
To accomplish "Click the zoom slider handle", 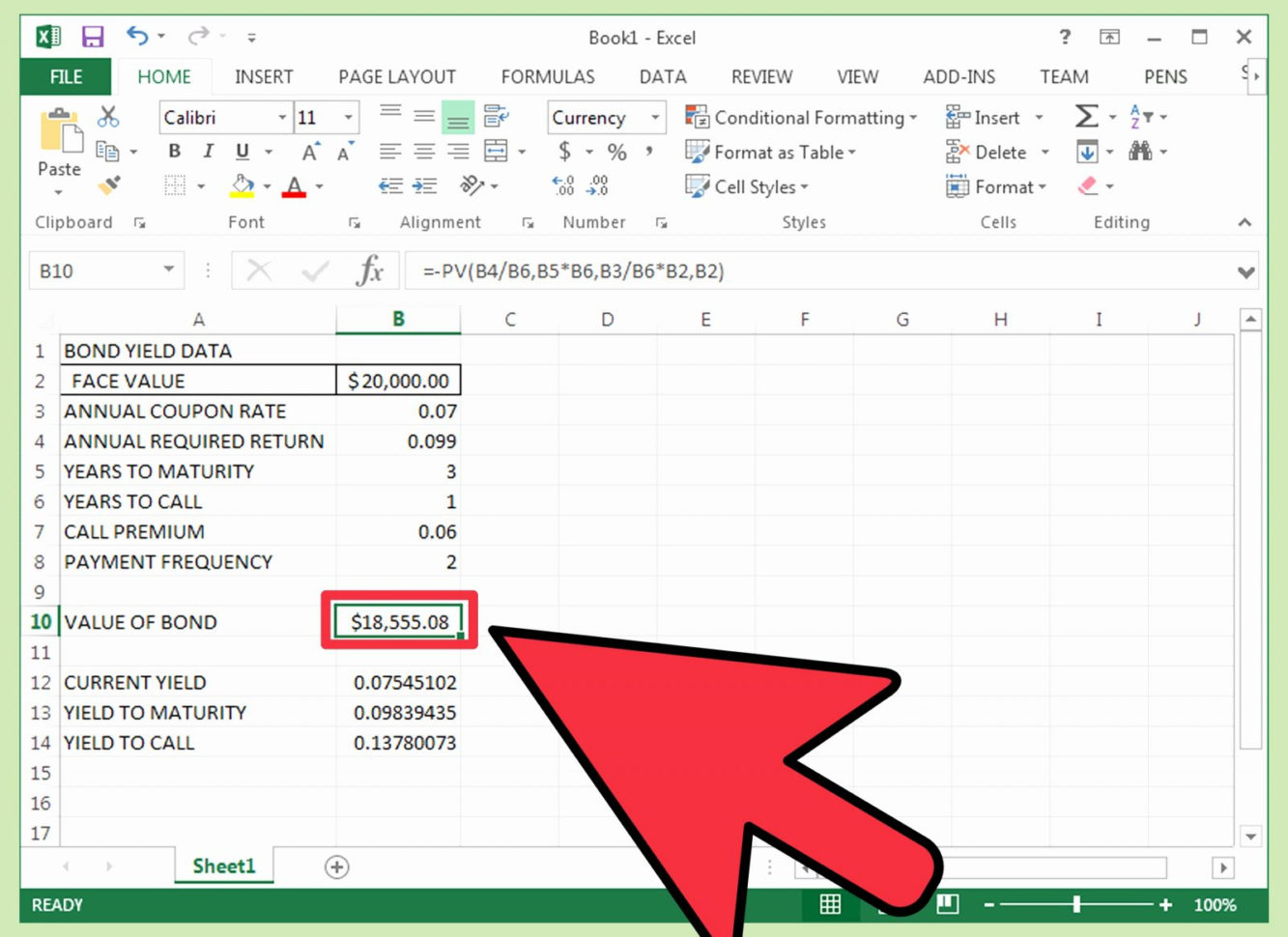I will coord(1076,904).
